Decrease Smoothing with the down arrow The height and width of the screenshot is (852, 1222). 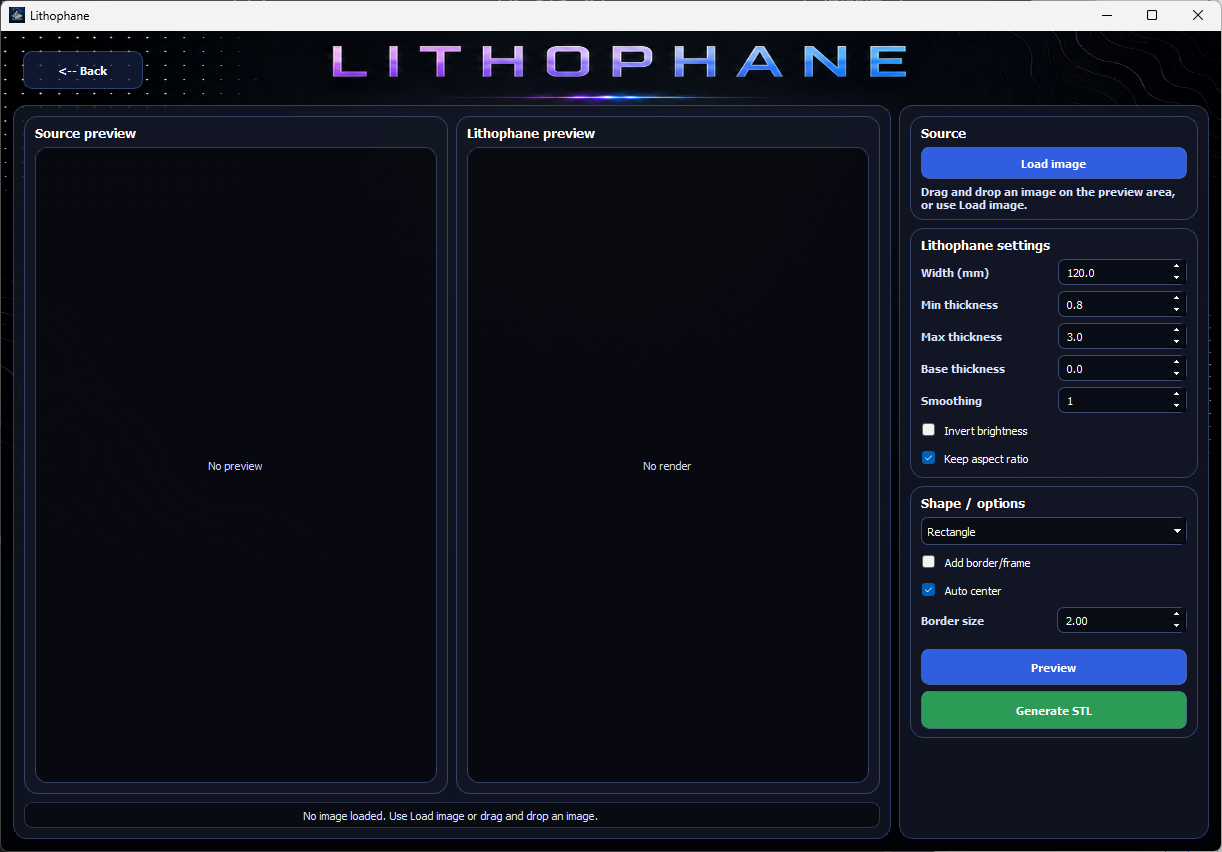coord(1176,406)
